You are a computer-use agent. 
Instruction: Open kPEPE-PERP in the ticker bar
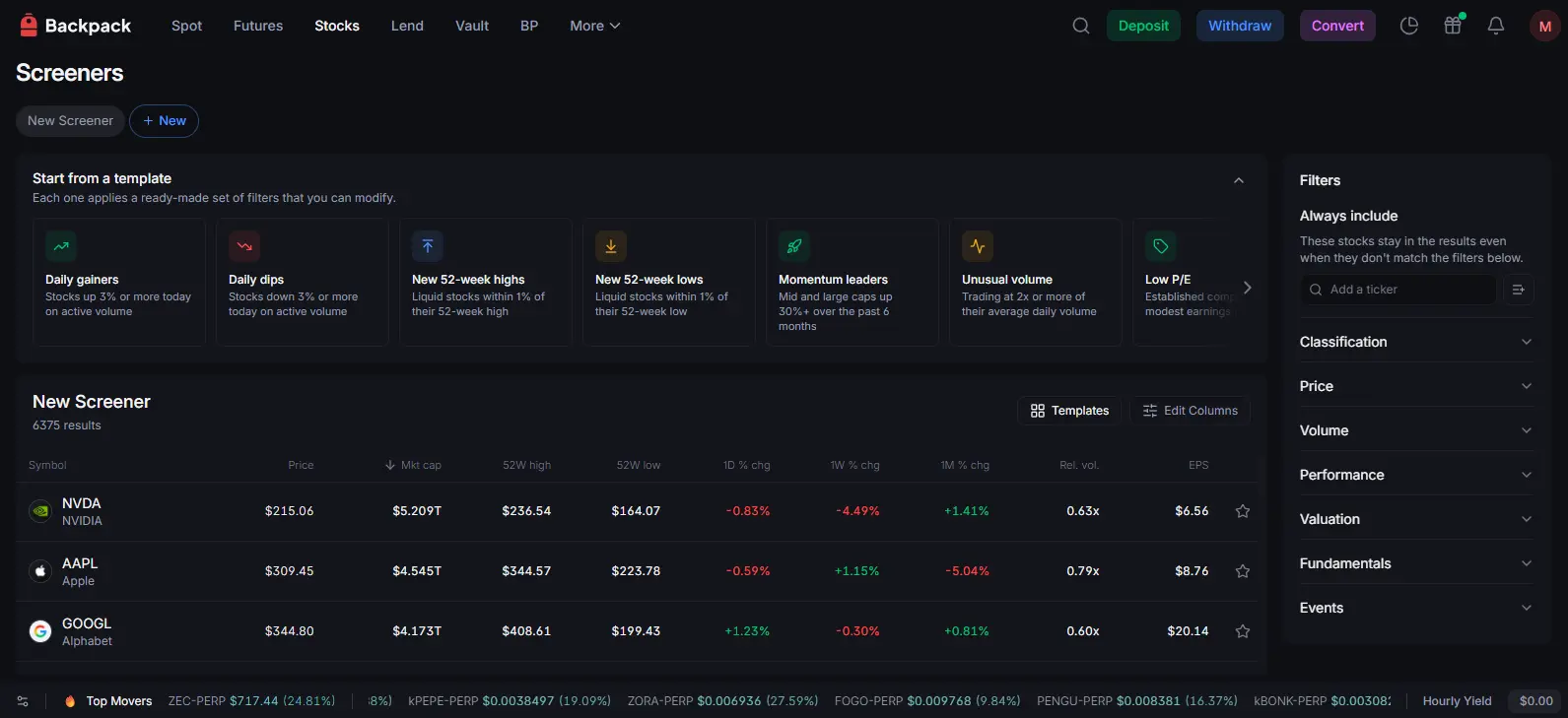coord(510,701)
